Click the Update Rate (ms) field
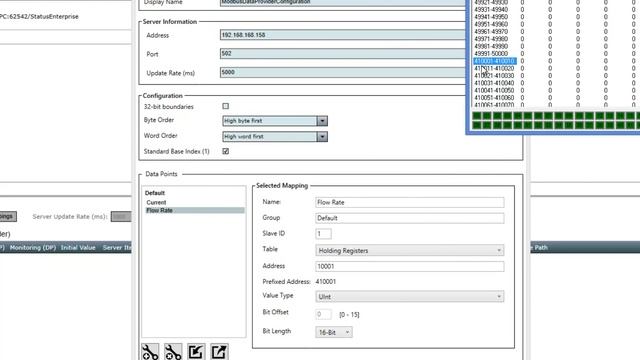 (x=342, y=72)
